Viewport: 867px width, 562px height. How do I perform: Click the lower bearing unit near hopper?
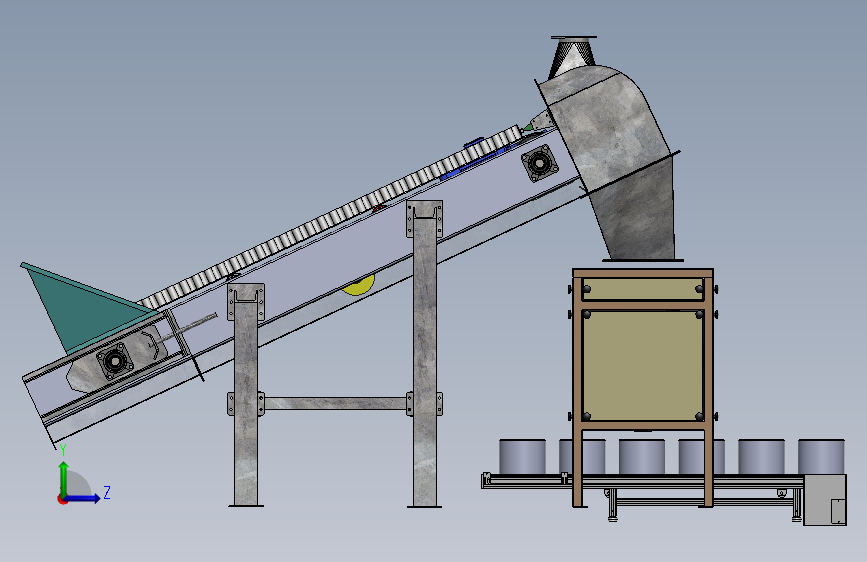115,361
